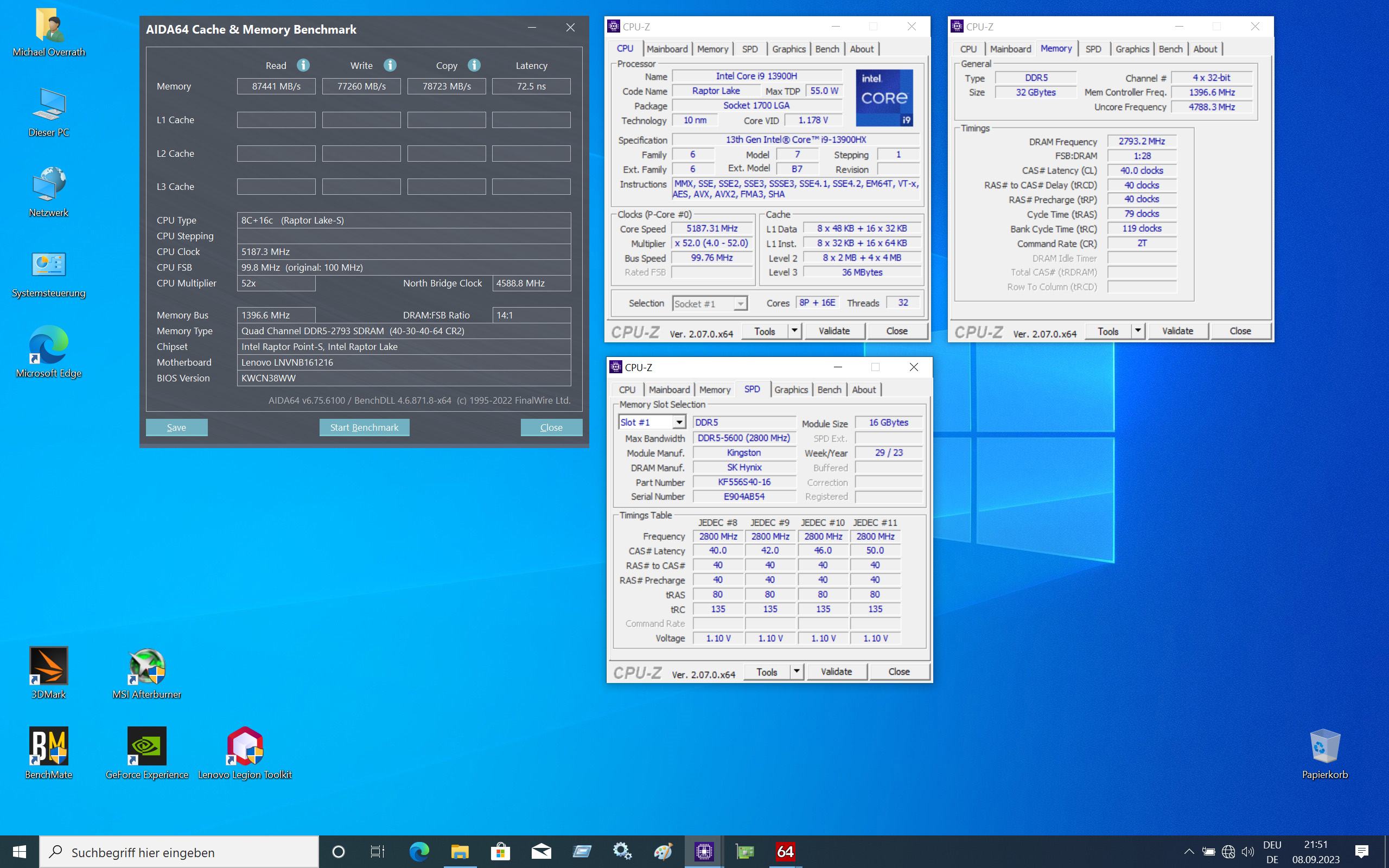This screenshot has height=868, width=1389.
Task: Click Save button in AIDA64
Action: 176,427
